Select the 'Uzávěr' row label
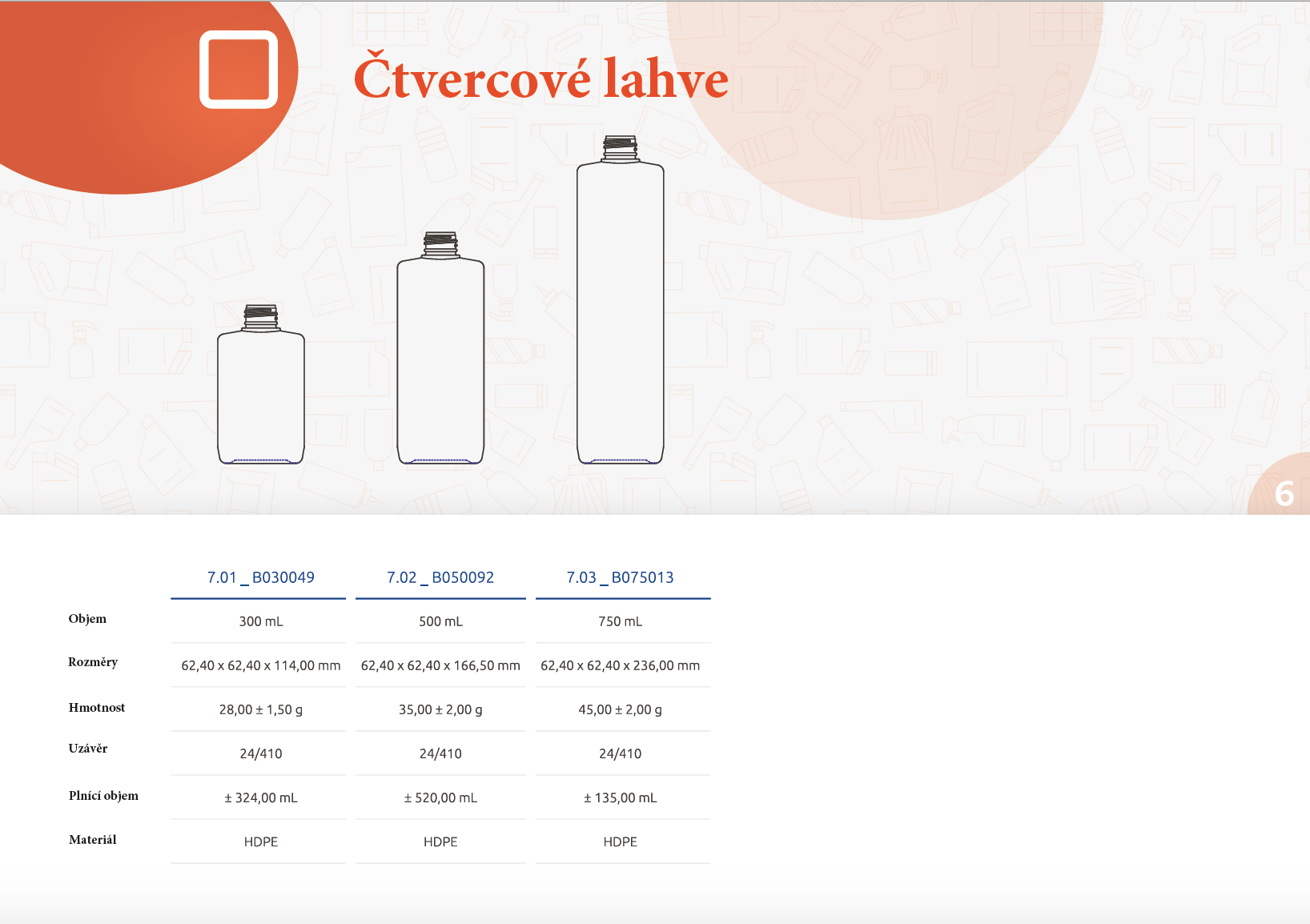The image size is (1310, 924). 88,749
